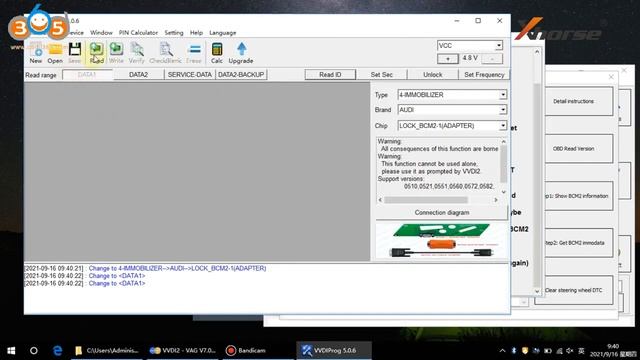Click the Upgrade arrow icon

coord(241,53)
